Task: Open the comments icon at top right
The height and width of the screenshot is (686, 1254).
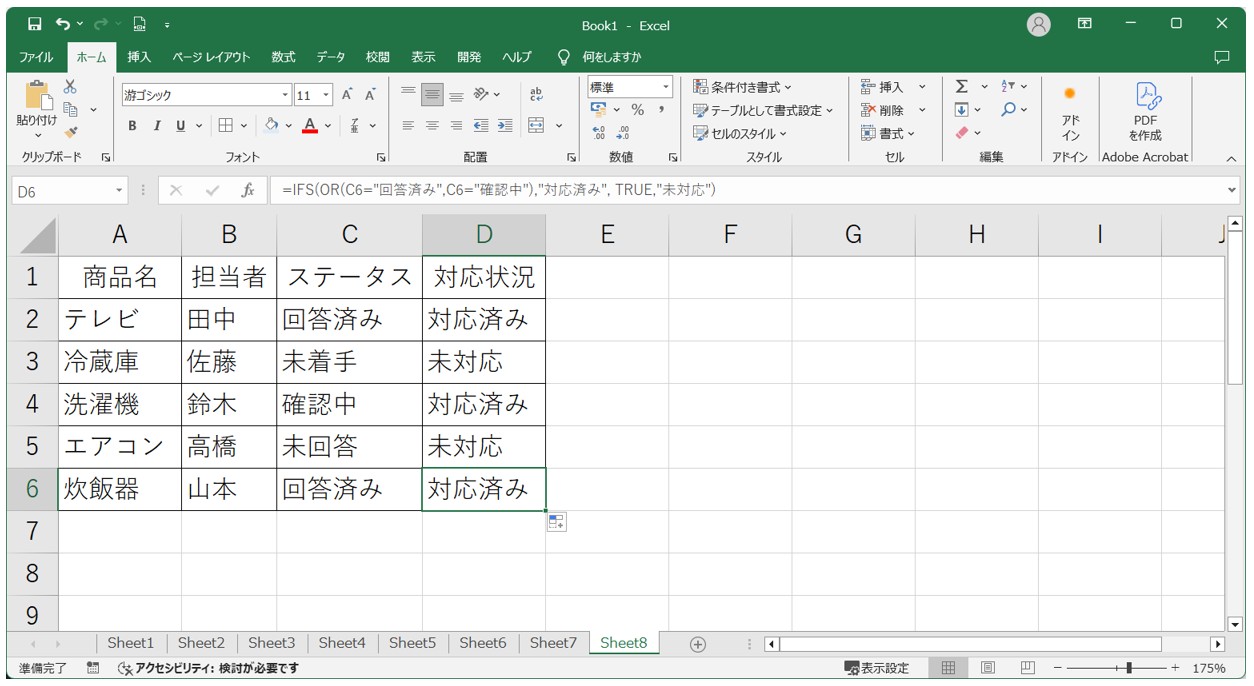Action: coord(1221,57)
